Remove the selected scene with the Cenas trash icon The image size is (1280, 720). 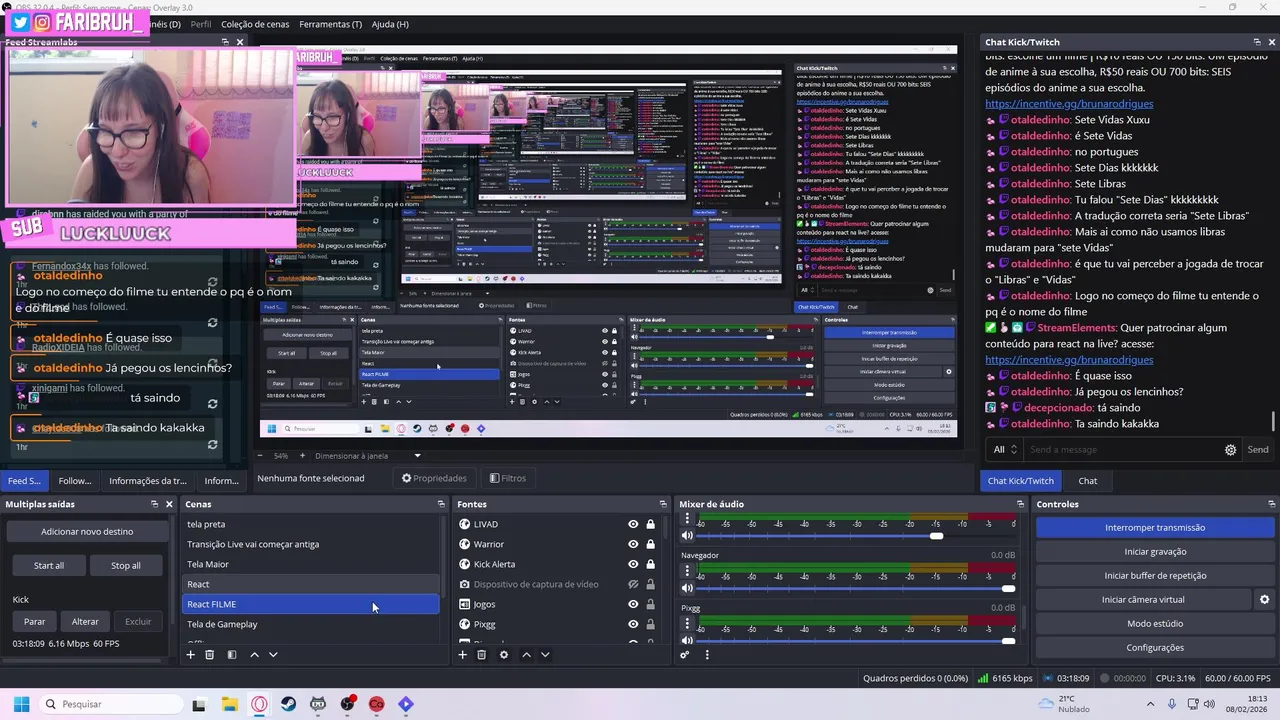pos(209,655)
